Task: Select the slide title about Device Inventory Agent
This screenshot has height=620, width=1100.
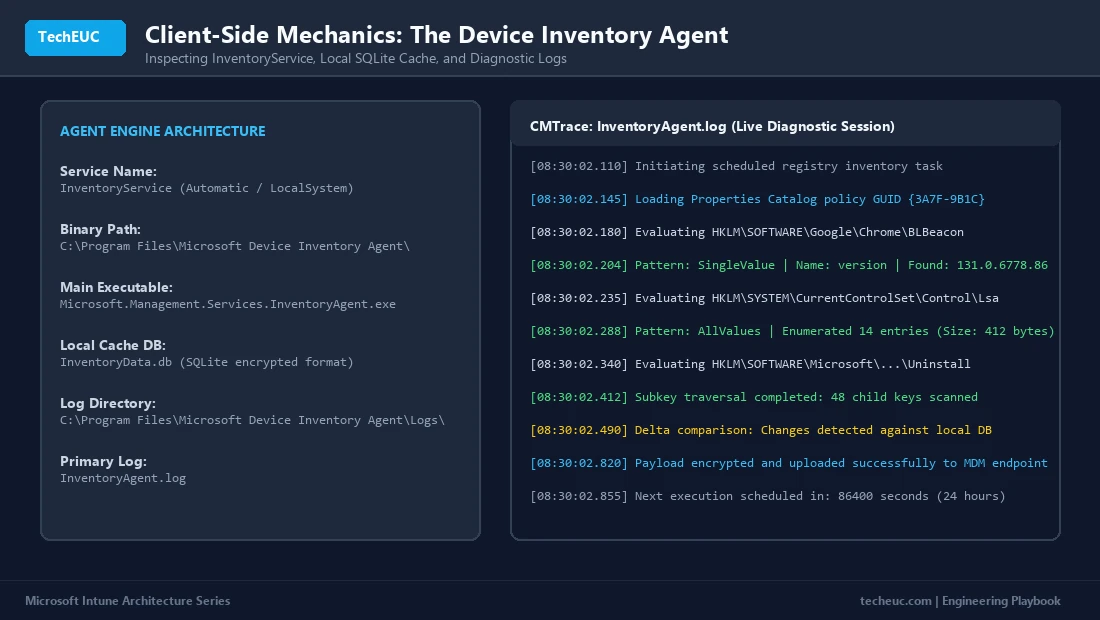Action: [x=436, y=35]
